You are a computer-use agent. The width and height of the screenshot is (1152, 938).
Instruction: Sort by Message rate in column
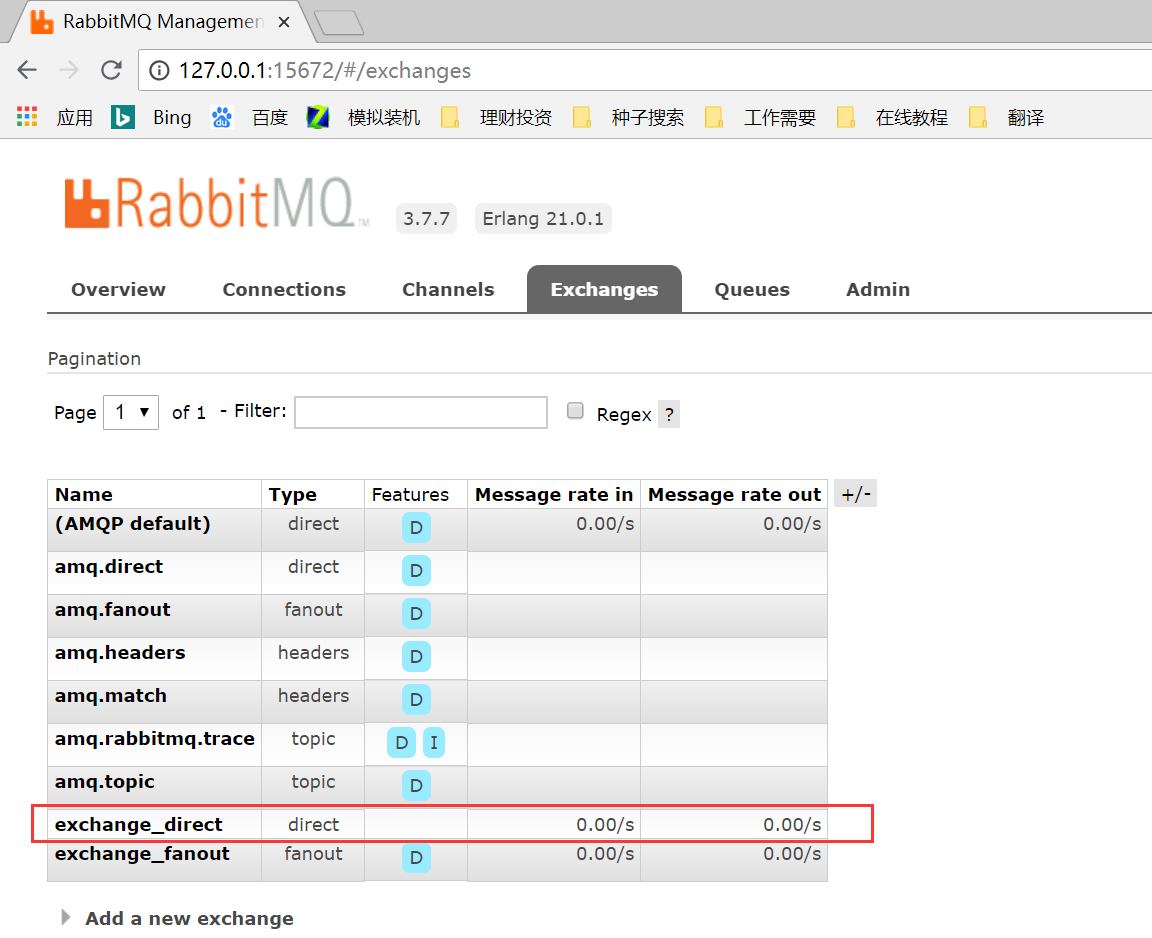554,494
